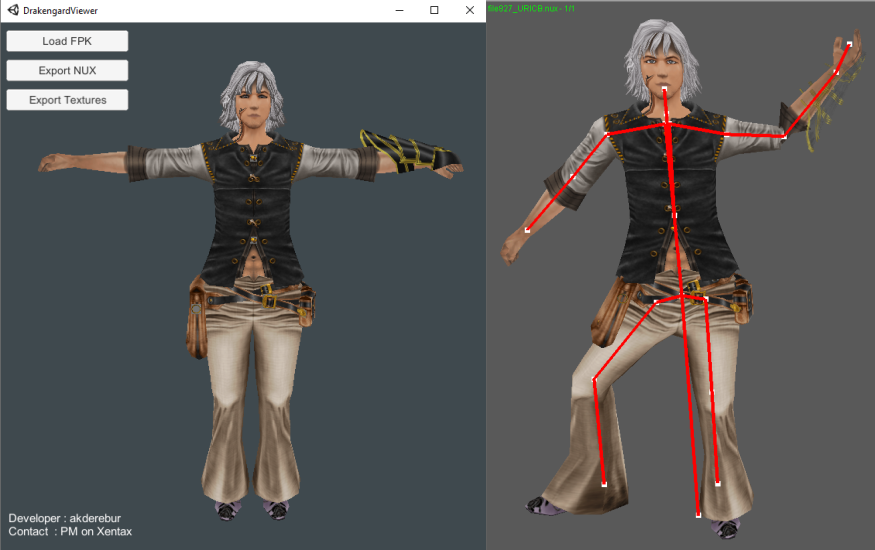Click the bottom-most root bone marker

(698, 515)
